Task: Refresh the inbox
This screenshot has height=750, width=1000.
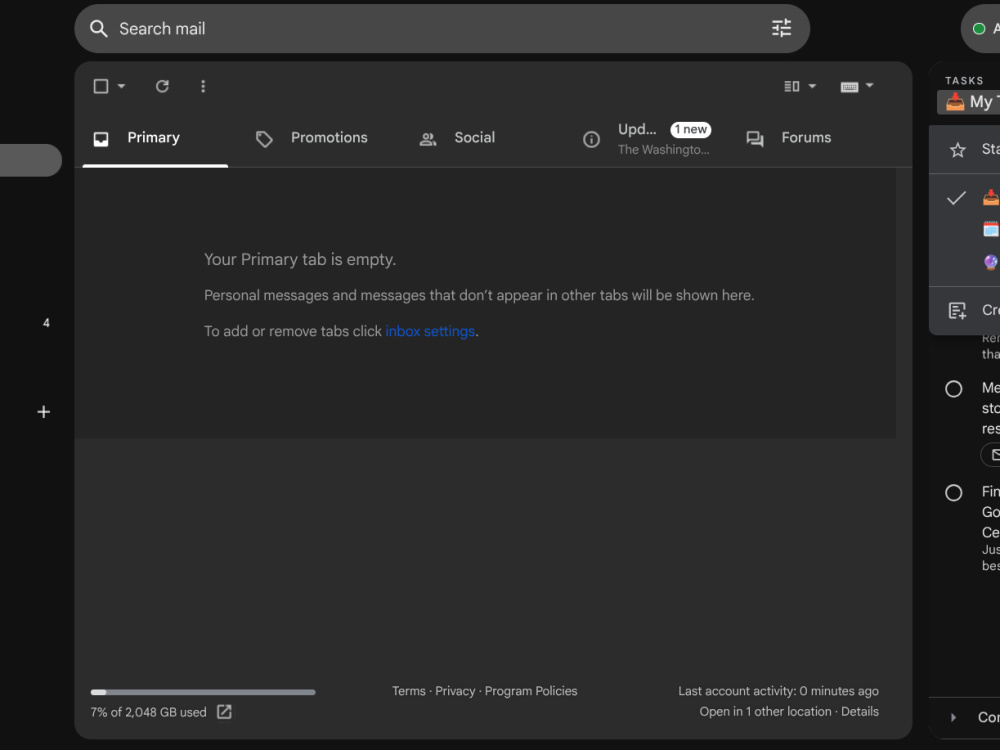Action: [x=162, y=86]
